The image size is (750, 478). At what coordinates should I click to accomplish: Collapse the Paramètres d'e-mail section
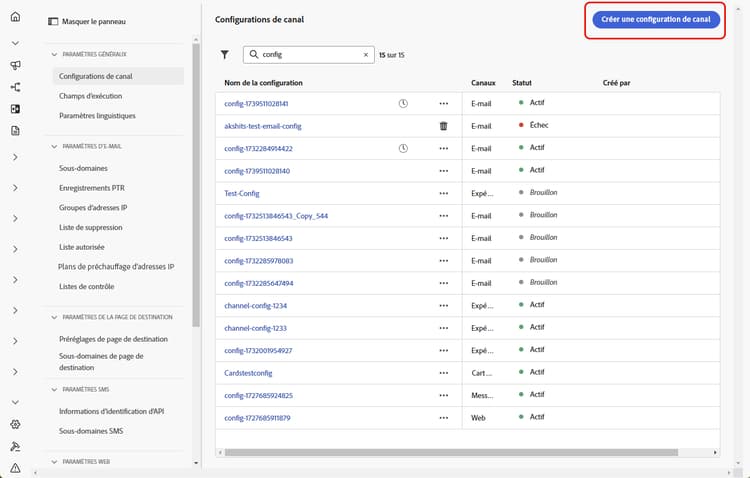pyautogui.click(x=53, y=146)
